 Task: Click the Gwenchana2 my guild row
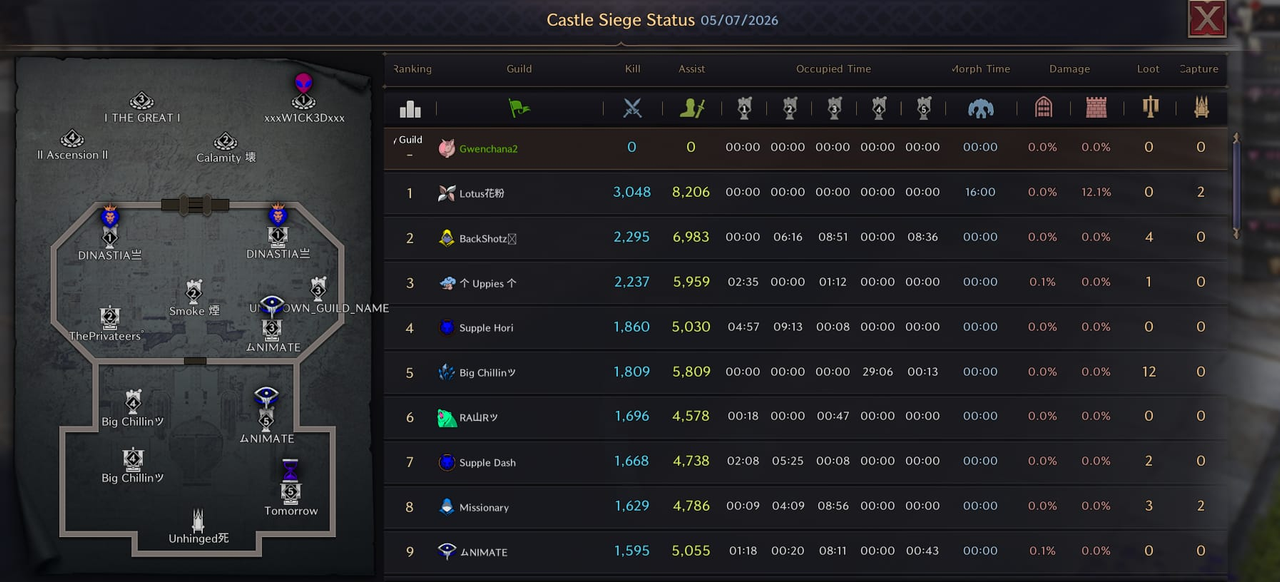coord(806,147)
